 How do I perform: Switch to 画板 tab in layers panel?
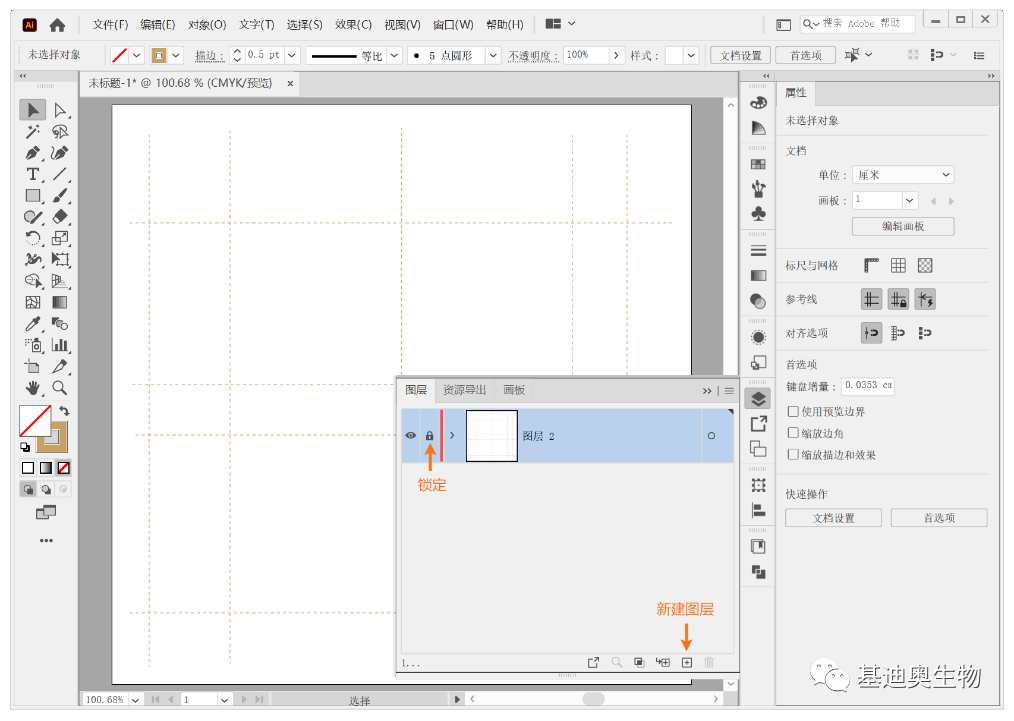coord(514,390)
